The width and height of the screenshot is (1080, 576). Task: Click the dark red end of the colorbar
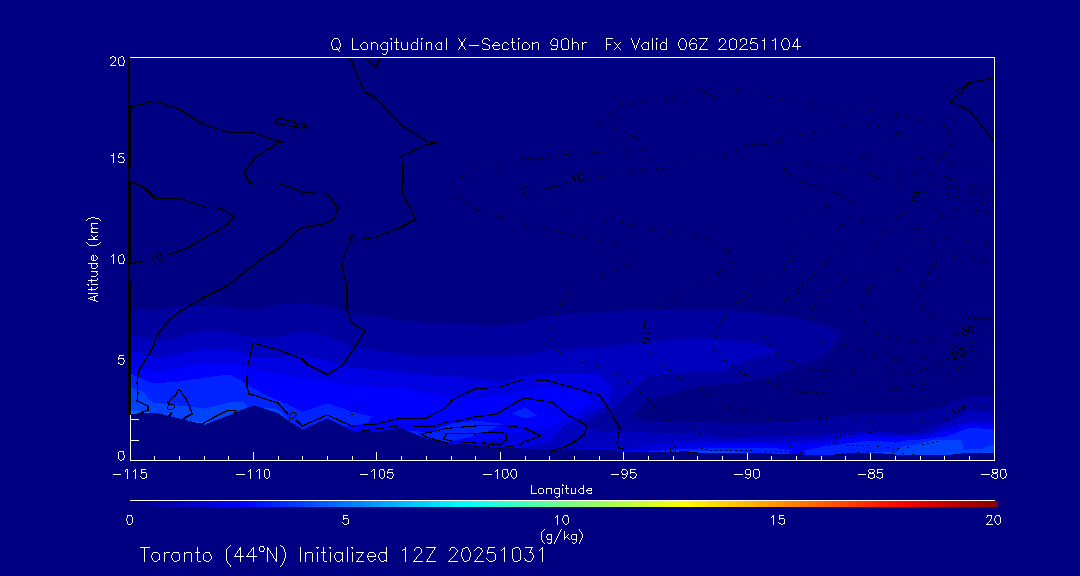[x=988, y=504]
